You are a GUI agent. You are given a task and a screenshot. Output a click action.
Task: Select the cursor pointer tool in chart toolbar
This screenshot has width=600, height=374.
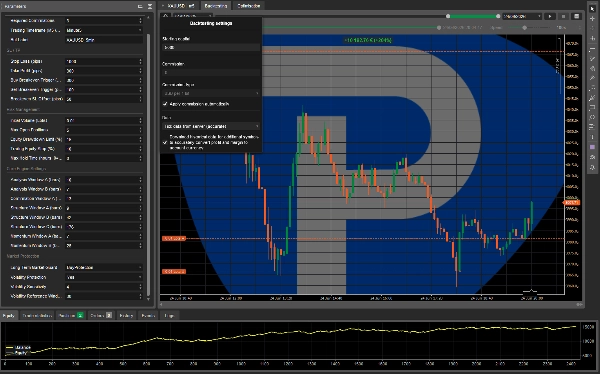[x=593, y=8]
